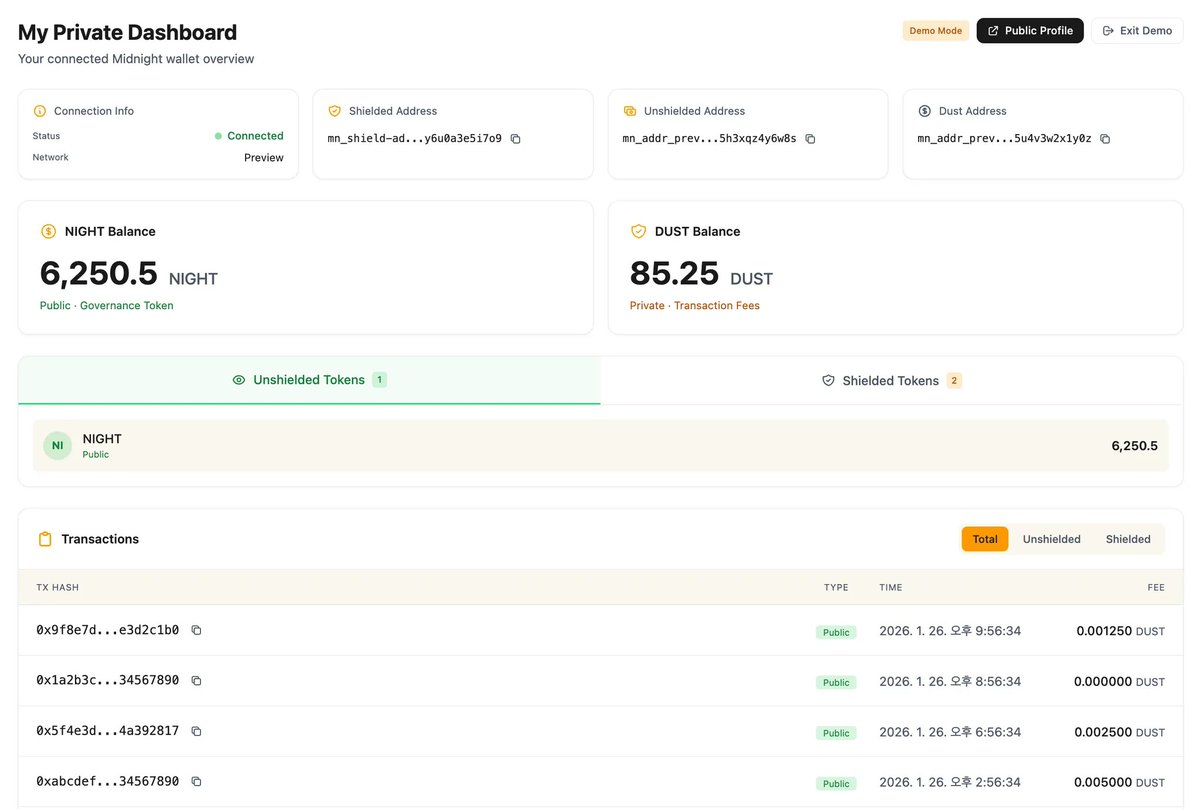
Task: Click shielded address mn_shield-ad...y6u0a3e5i7o9
Action: (415, 139)
